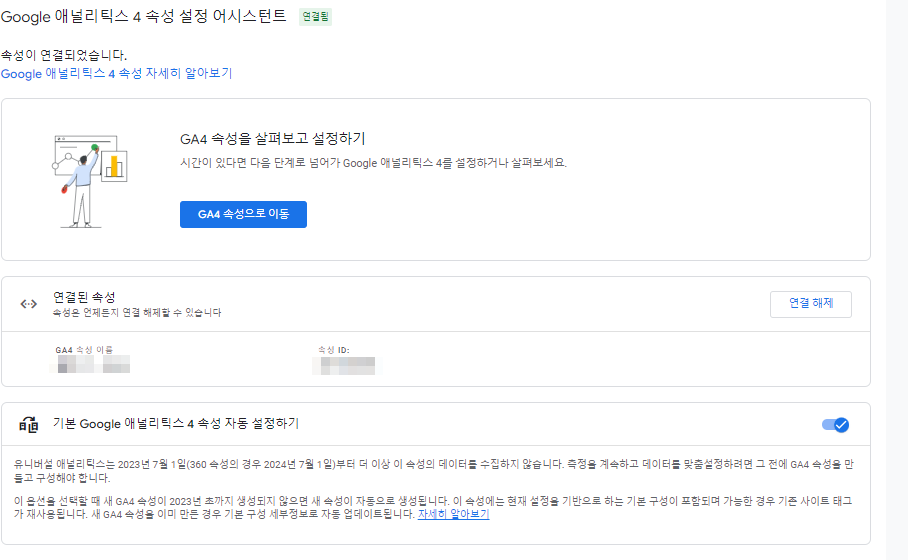Click the 속성이 연결되었습니다 status message
Viewport: 908px width, 560px height.
64,56
